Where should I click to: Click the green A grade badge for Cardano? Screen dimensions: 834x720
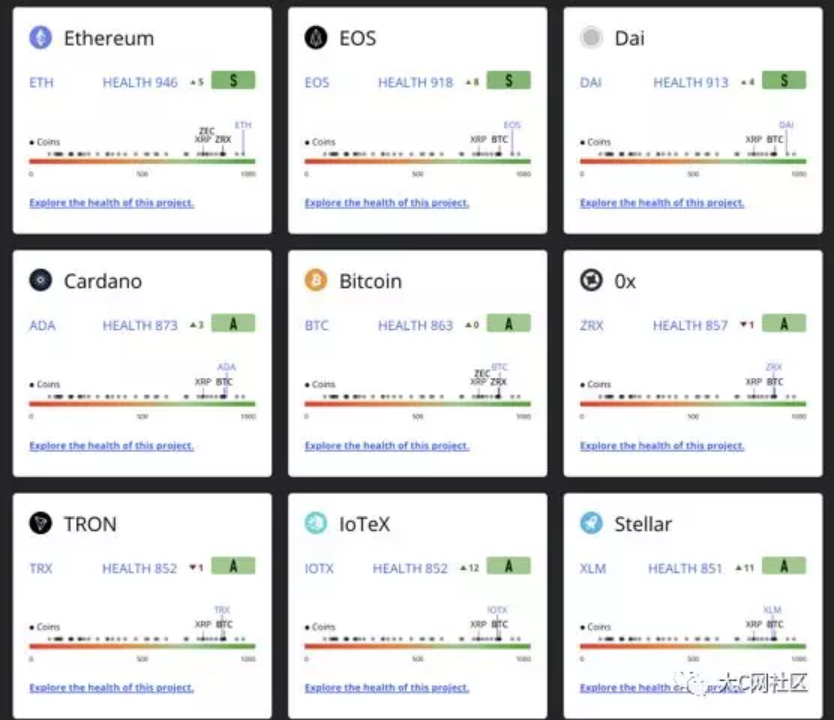pyautogui.click(x=233, y=323)
